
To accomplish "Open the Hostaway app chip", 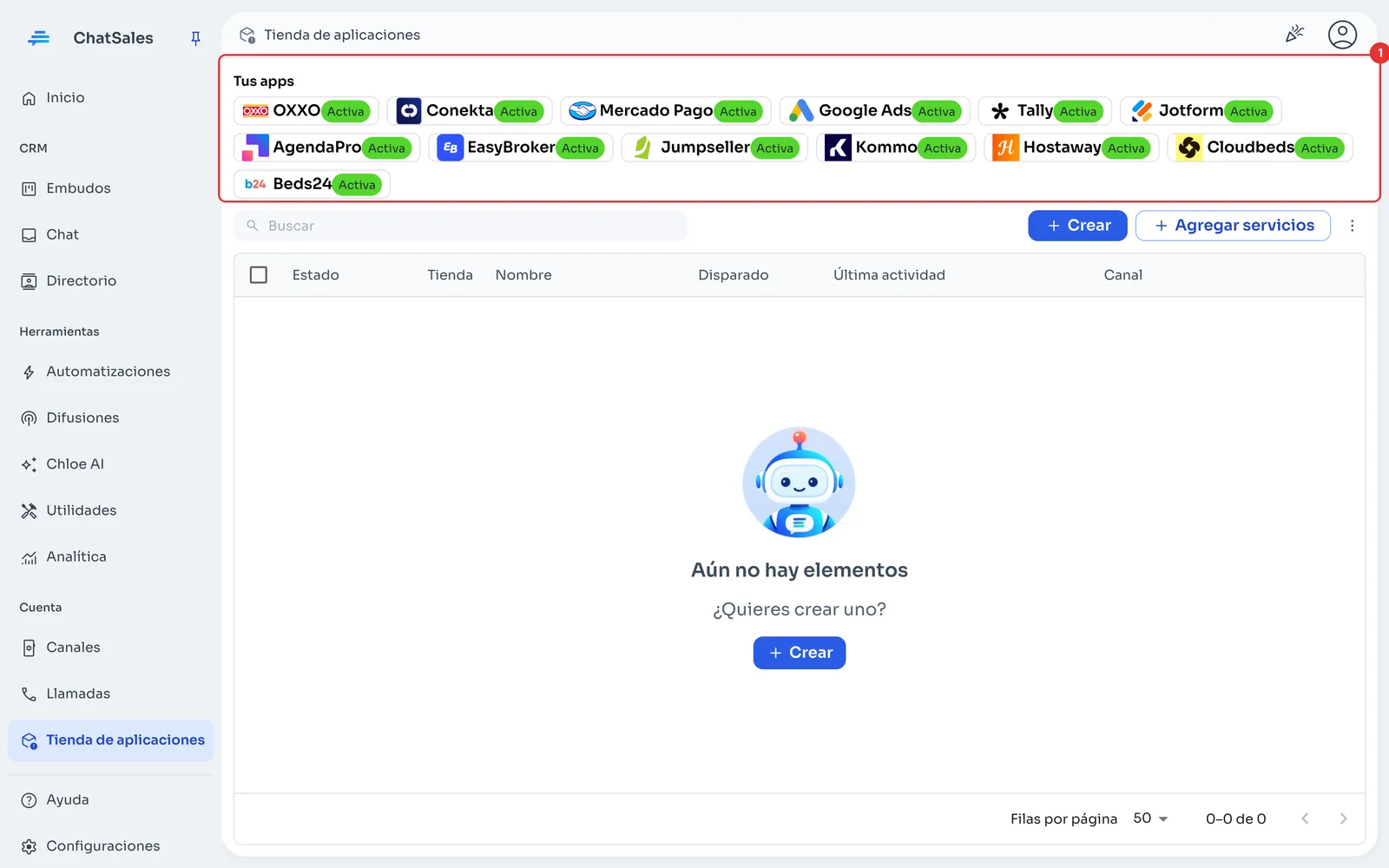I will (x=1071, y=148).
